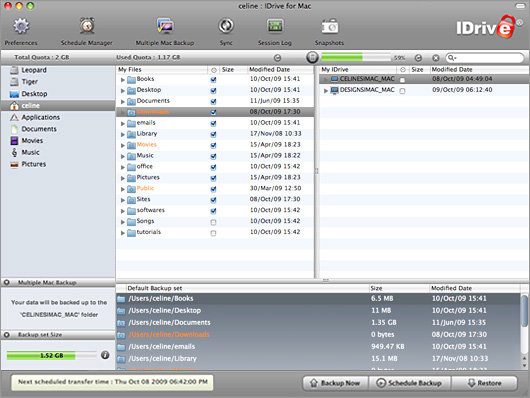Uncheck the Downloads folder checkbox

tap(213, 112)
